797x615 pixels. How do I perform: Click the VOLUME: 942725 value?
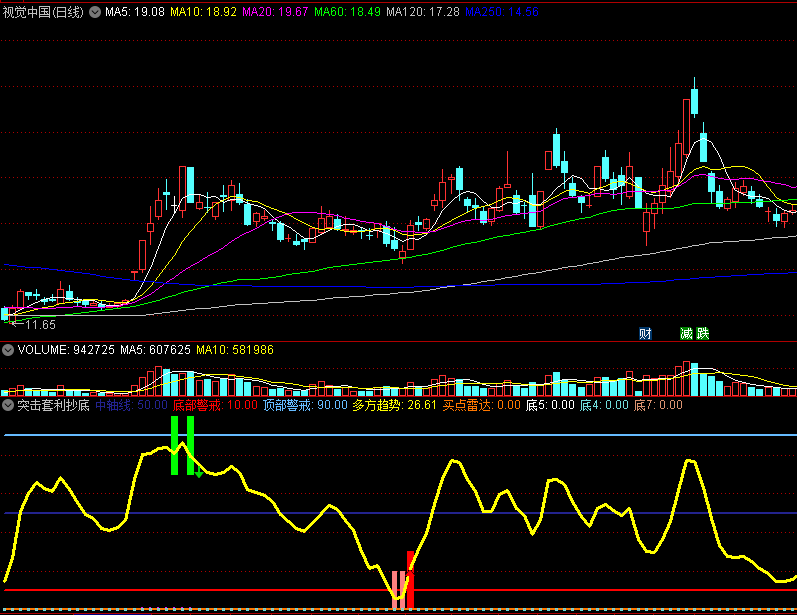[66, 350]
